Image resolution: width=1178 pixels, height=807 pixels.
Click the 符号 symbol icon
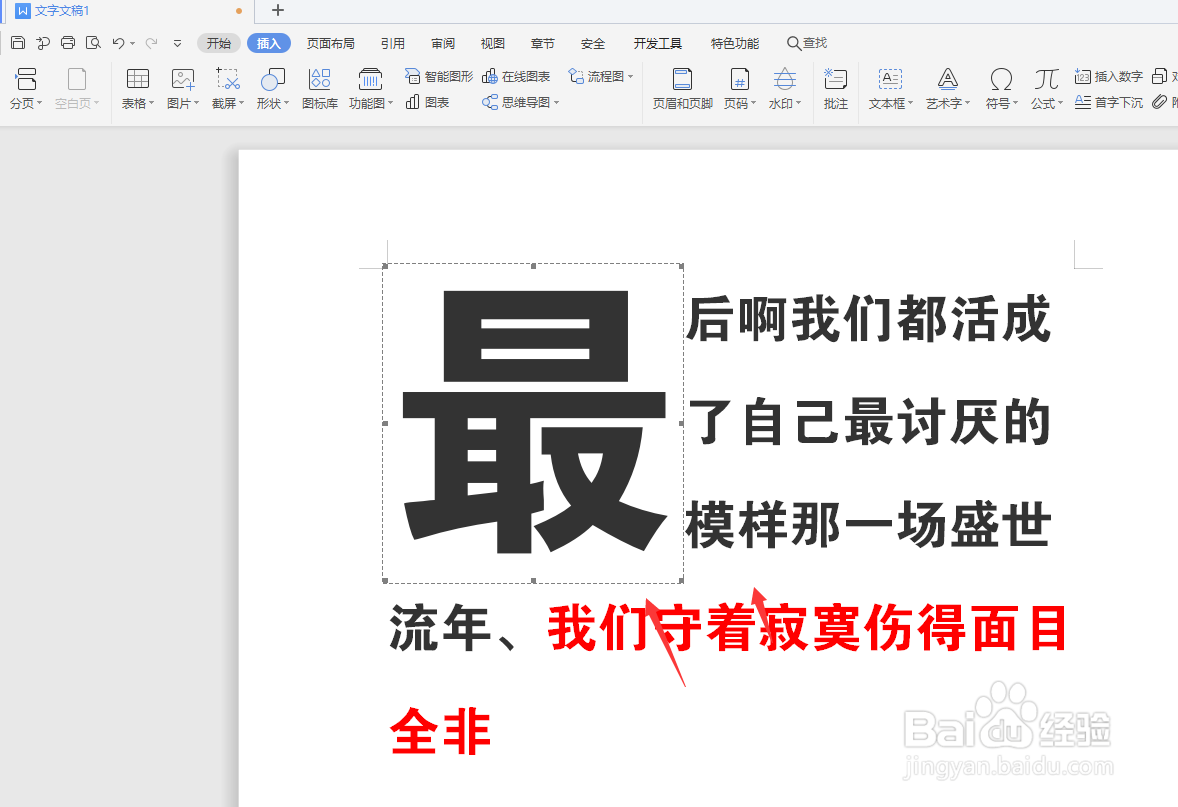tap(1001, 79)
